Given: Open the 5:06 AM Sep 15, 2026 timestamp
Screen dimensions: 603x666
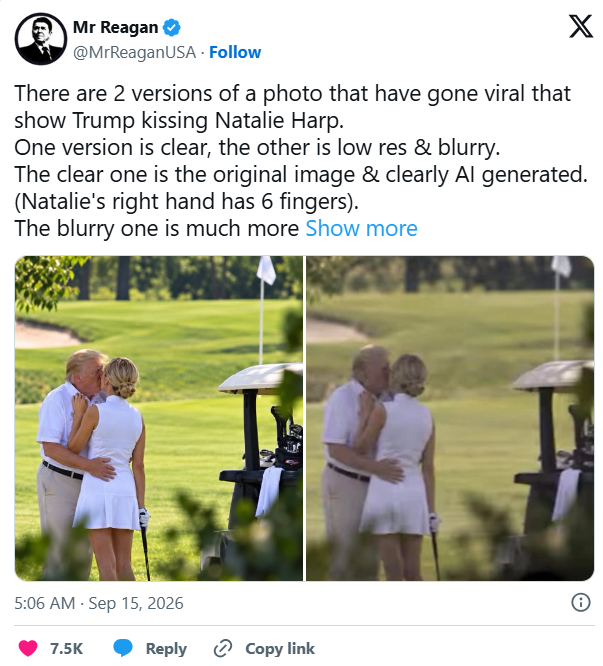Looking at the screenshot, I should [x=99, y=603].
